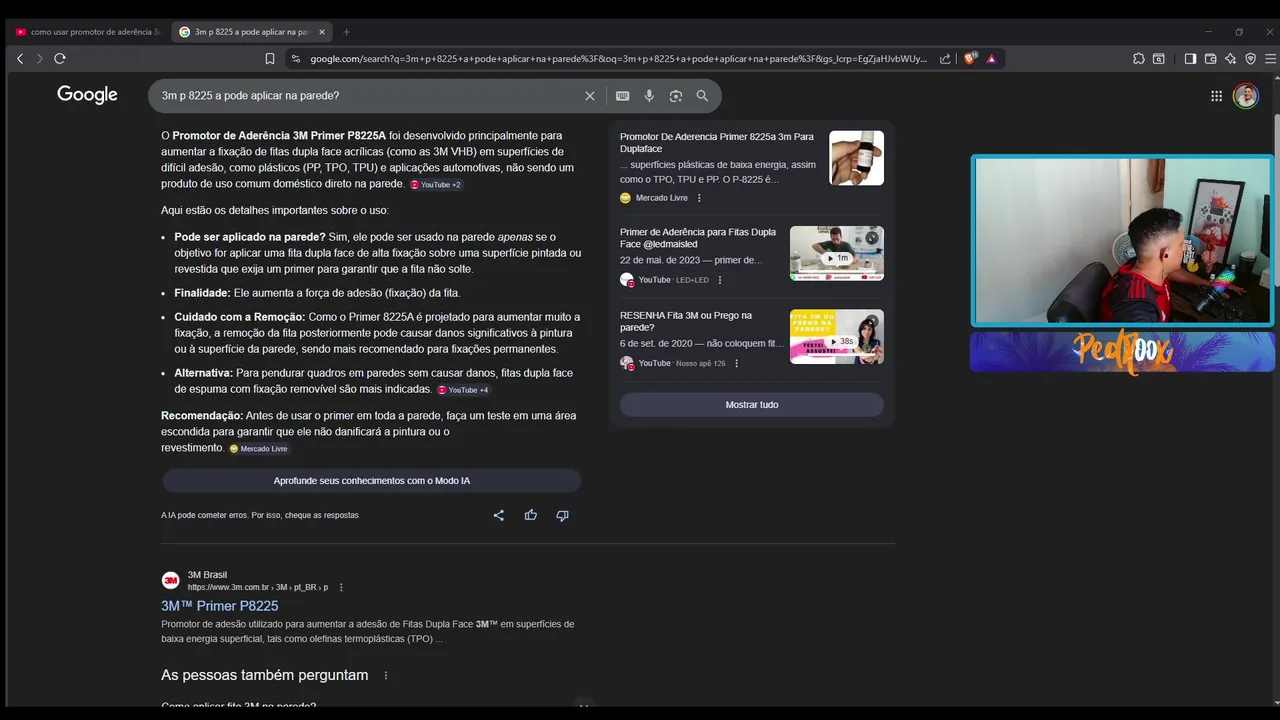Start voice search with the microphone
1280x720 pixels.
click(x=649, y=96)
